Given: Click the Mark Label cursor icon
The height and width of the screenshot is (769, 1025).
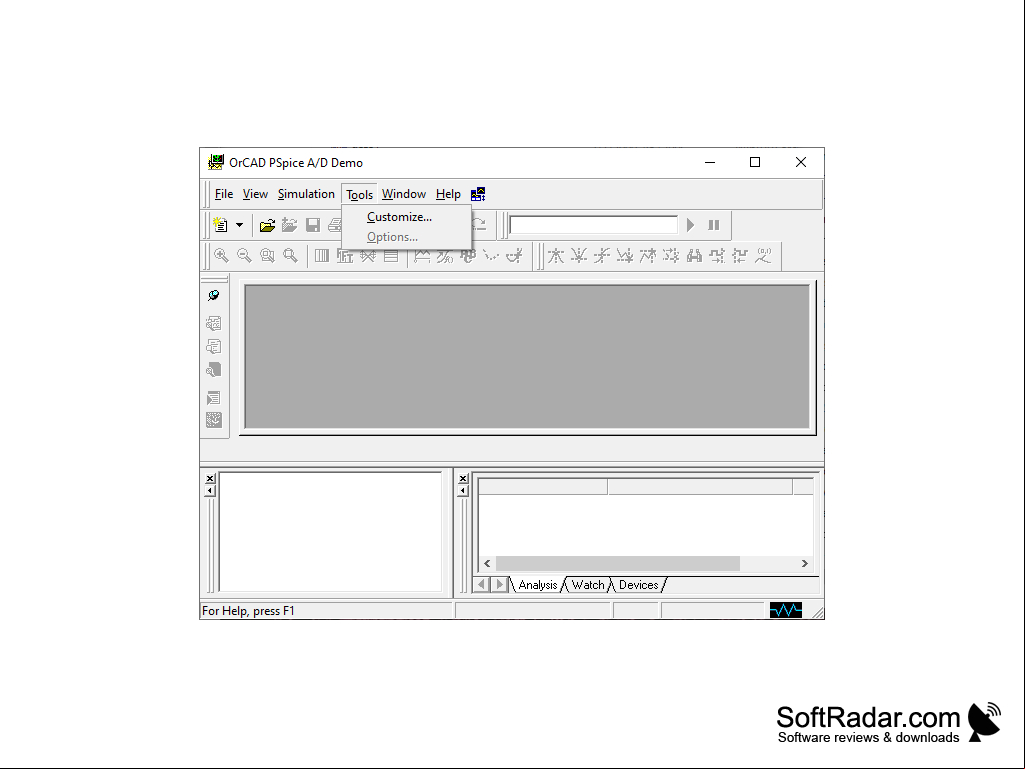Looking at the screenshot, I should pos(763,256).
